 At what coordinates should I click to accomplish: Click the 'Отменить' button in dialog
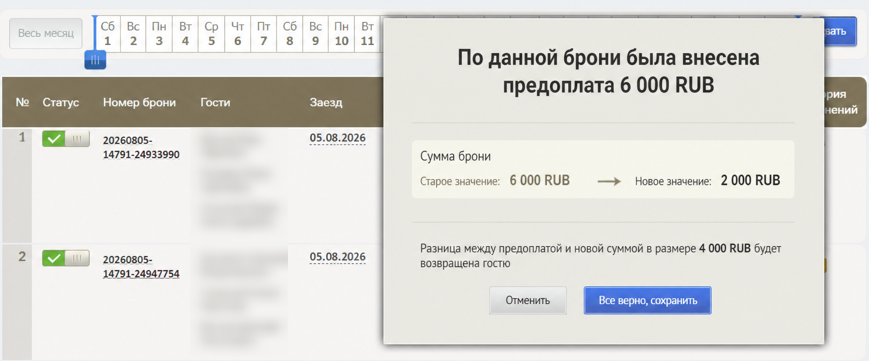(x=528, y=301)
